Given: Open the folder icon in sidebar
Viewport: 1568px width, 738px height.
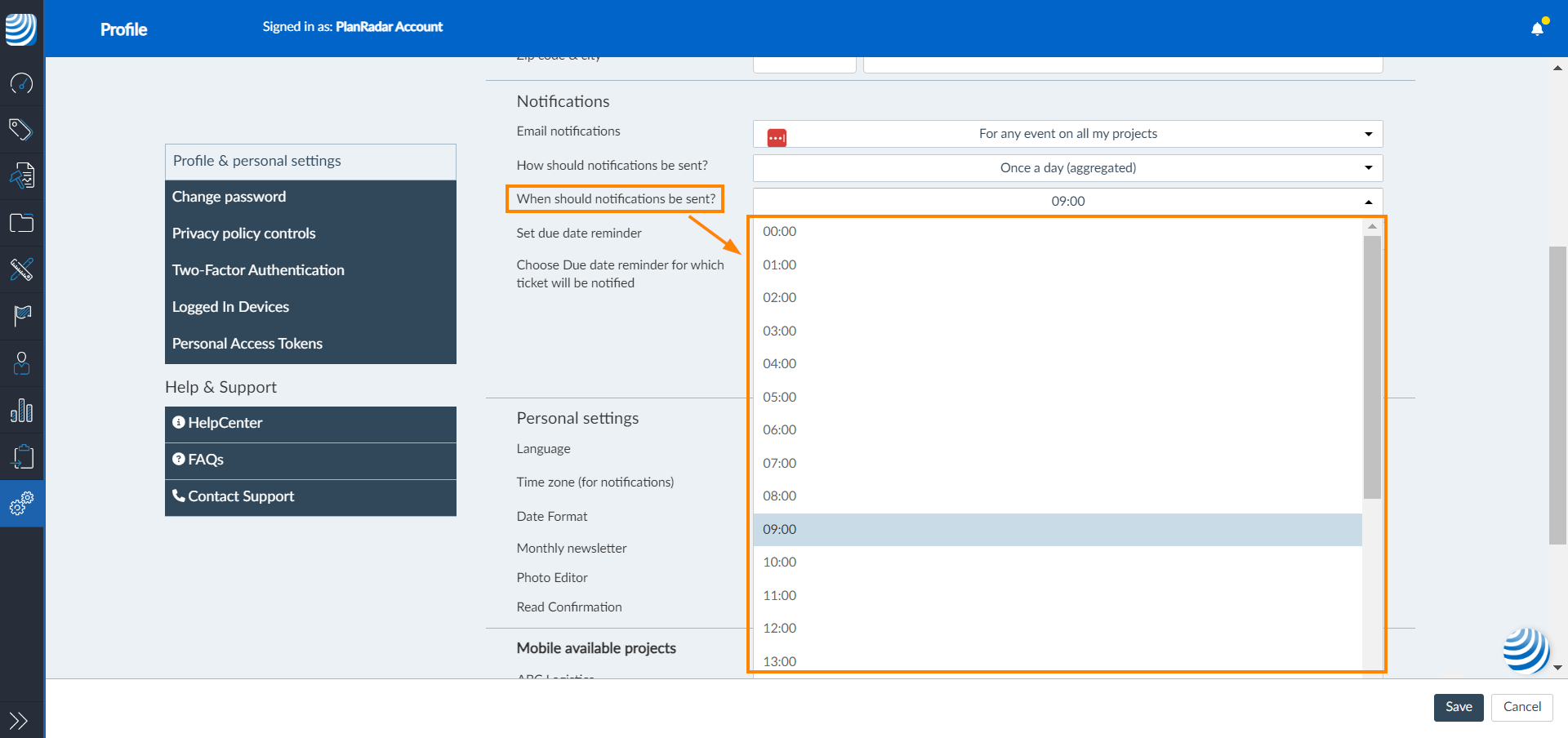Looking at the screenshot, I should pyautogui.click(x=21, y=223).
